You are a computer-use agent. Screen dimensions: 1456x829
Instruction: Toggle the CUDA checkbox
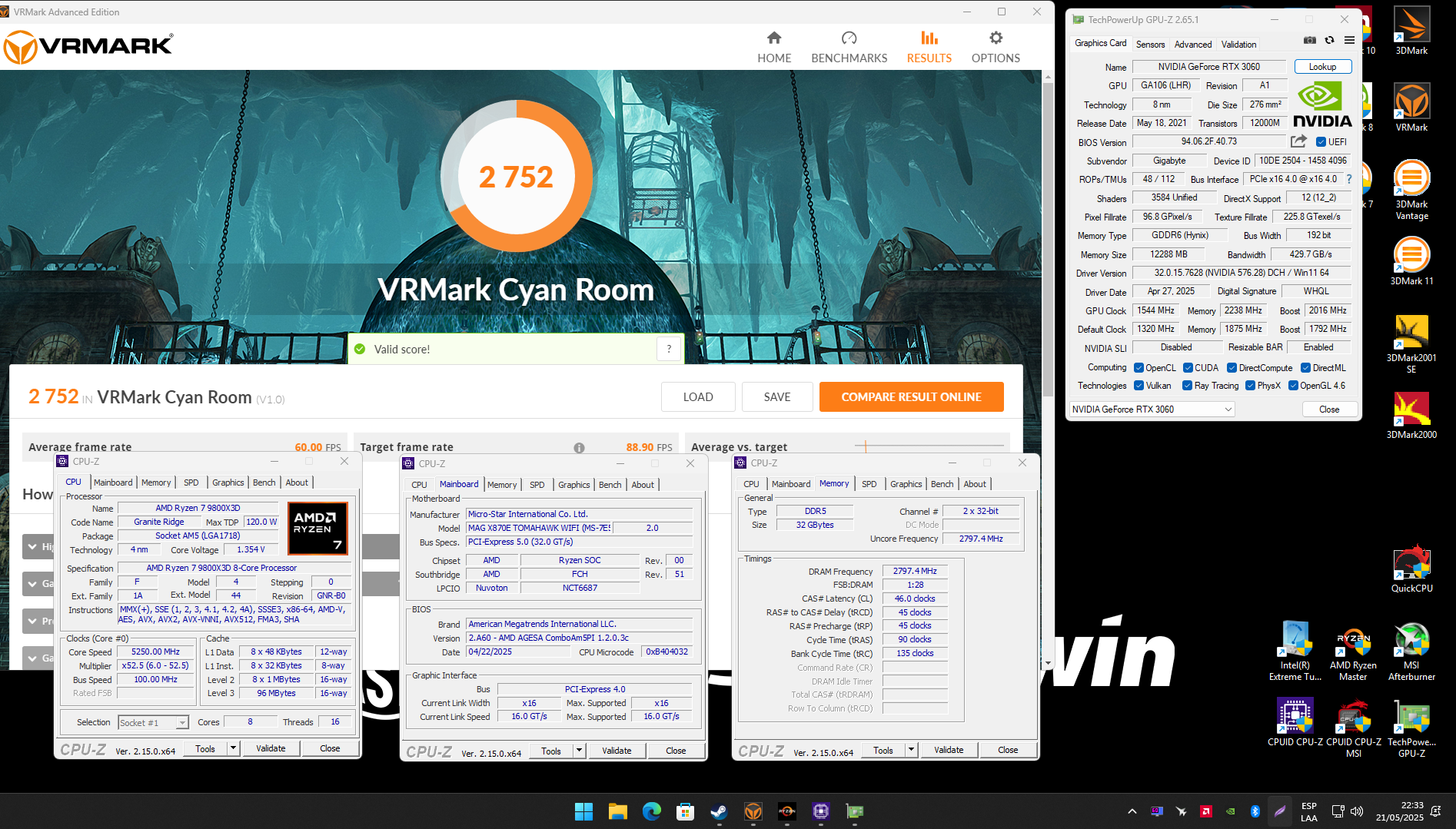pos(1188,368)
